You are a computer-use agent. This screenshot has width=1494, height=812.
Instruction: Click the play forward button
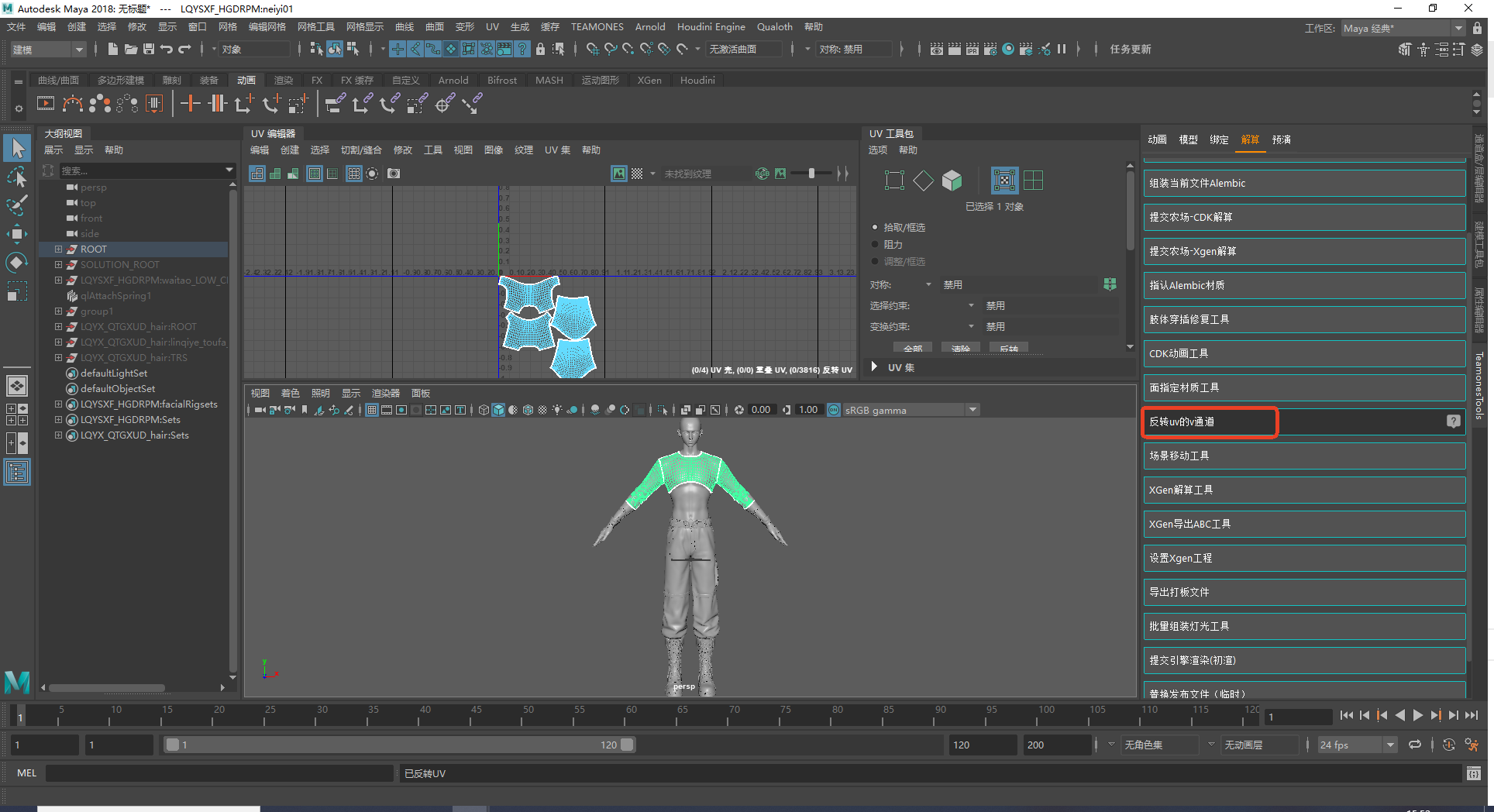pyautogui.click(x=1417, y=716)
